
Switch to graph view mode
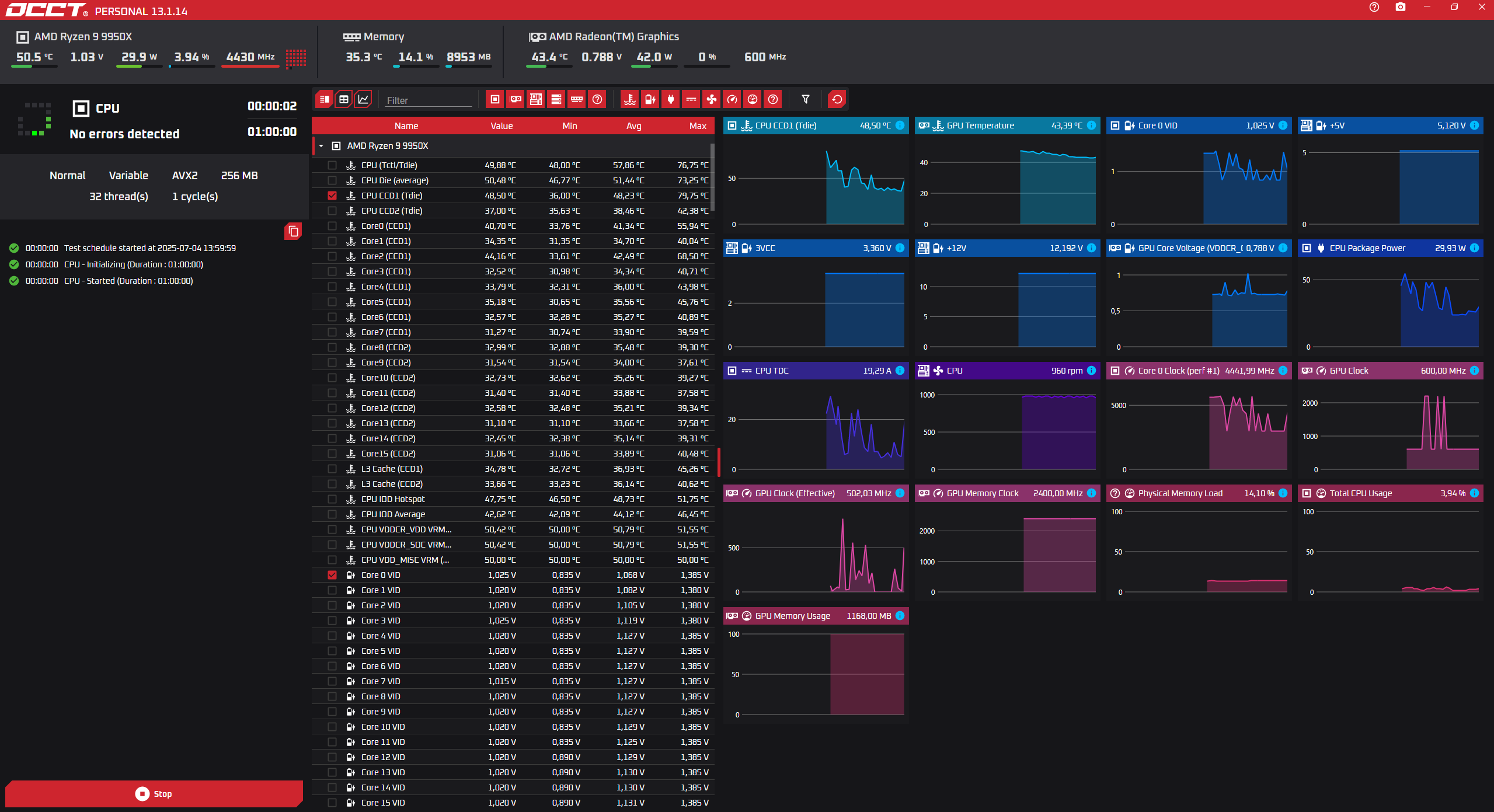363,99
